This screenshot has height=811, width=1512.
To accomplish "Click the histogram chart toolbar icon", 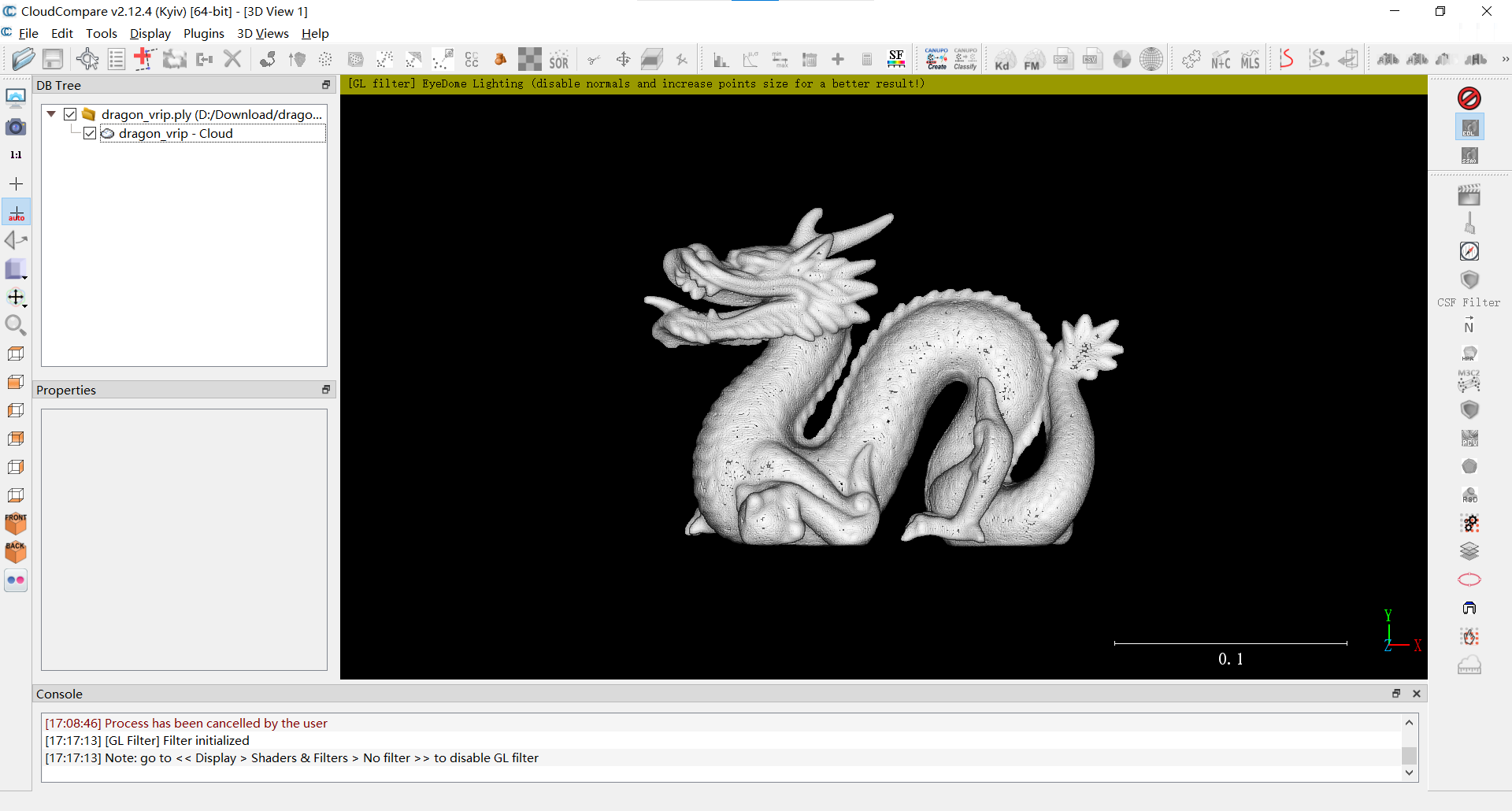I will 721,60.
